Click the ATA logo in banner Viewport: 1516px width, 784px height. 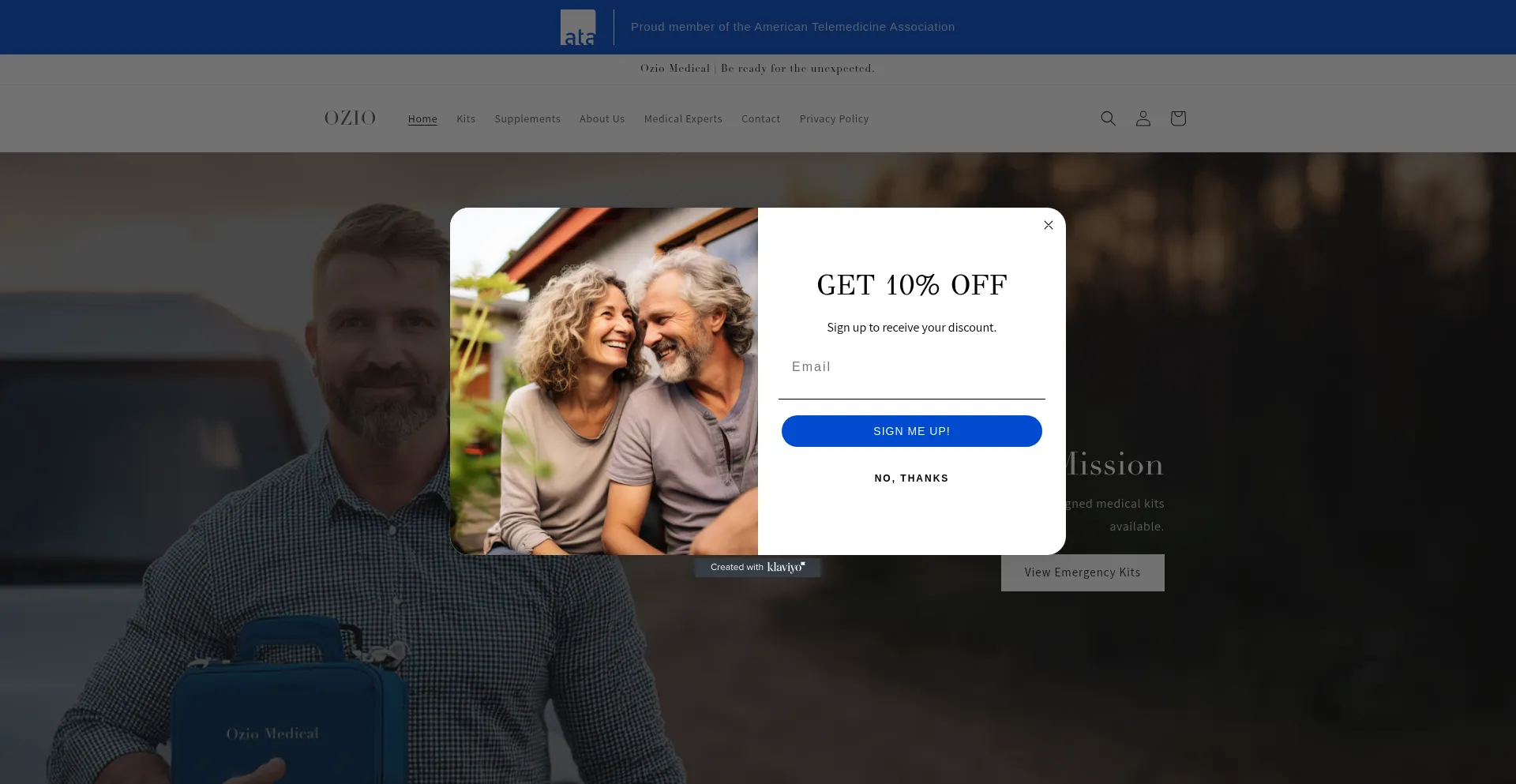[577, 28]
